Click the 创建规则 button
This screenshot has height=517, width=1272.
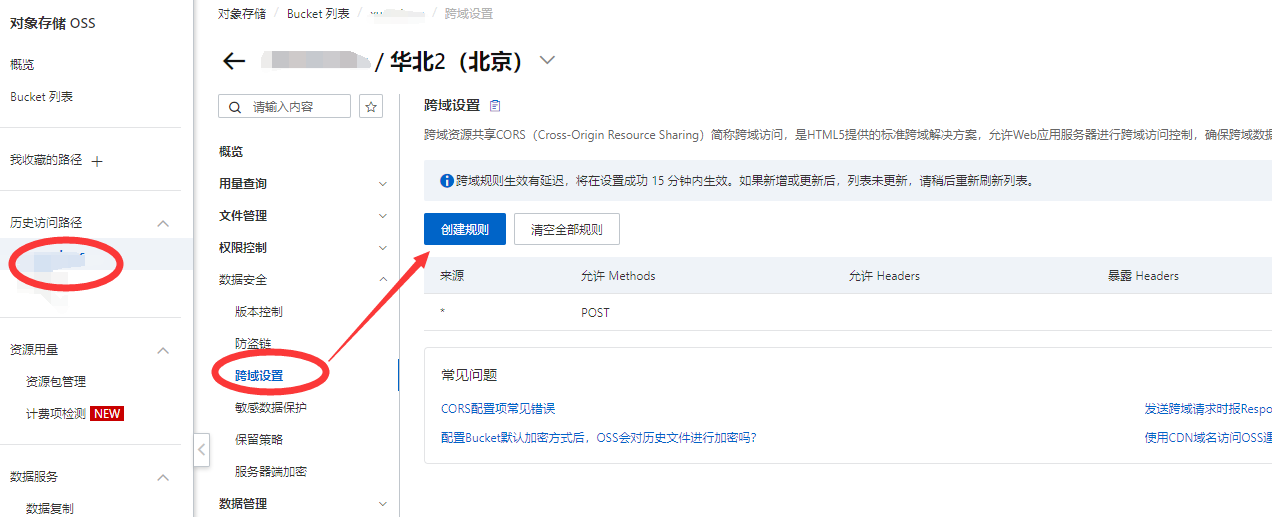(465, 229)
